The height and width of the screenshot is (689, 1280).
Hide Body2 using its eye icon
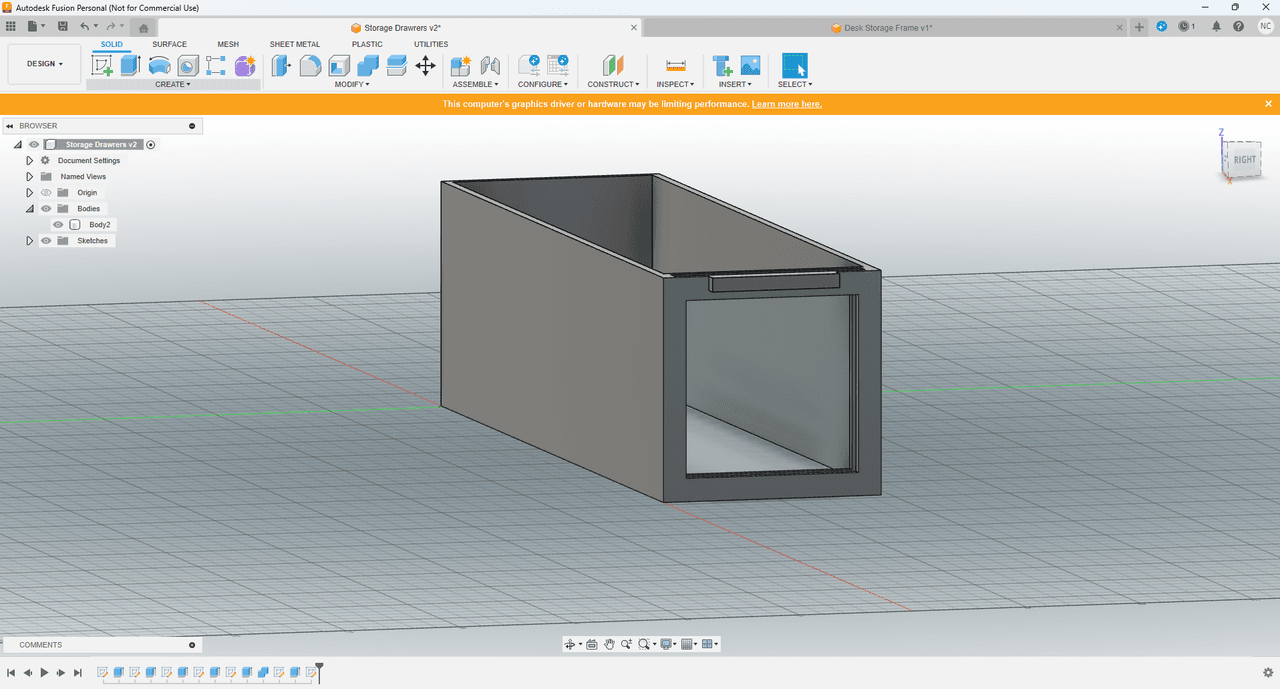pyautogui.click(x=58, y=225)
